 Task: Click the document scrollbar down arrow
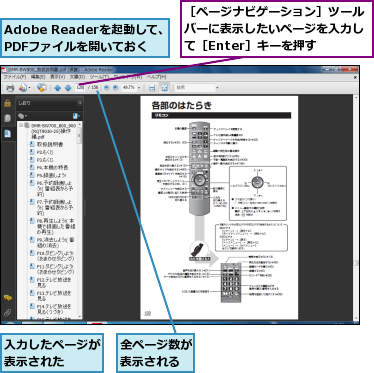point(356,318)
